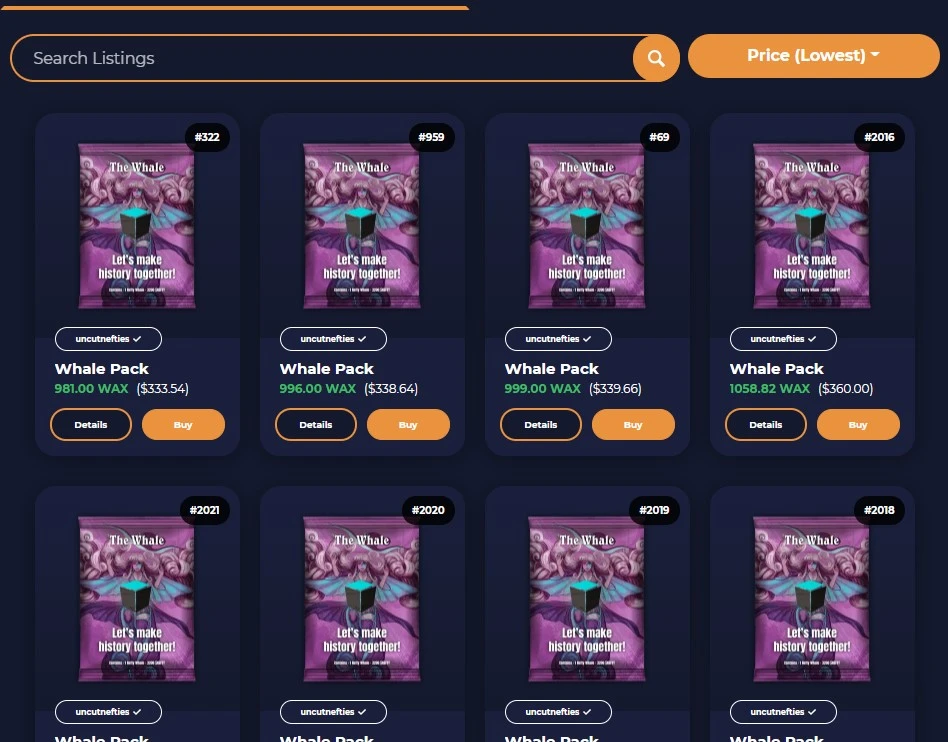
Task: Open the pack image of listing #2021
Action: (x=137, y=599)
